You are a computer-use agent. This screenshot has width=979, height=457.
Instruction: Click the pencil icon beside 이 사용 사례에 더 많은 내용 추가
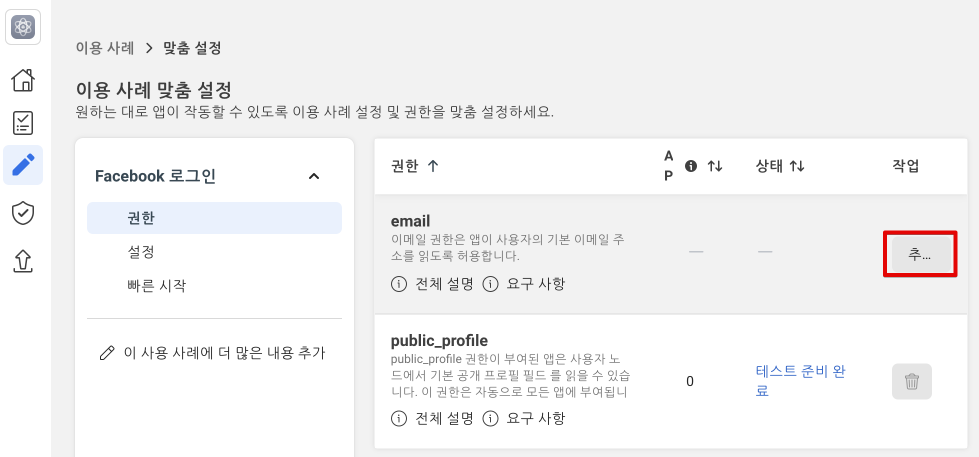point(107,353)
